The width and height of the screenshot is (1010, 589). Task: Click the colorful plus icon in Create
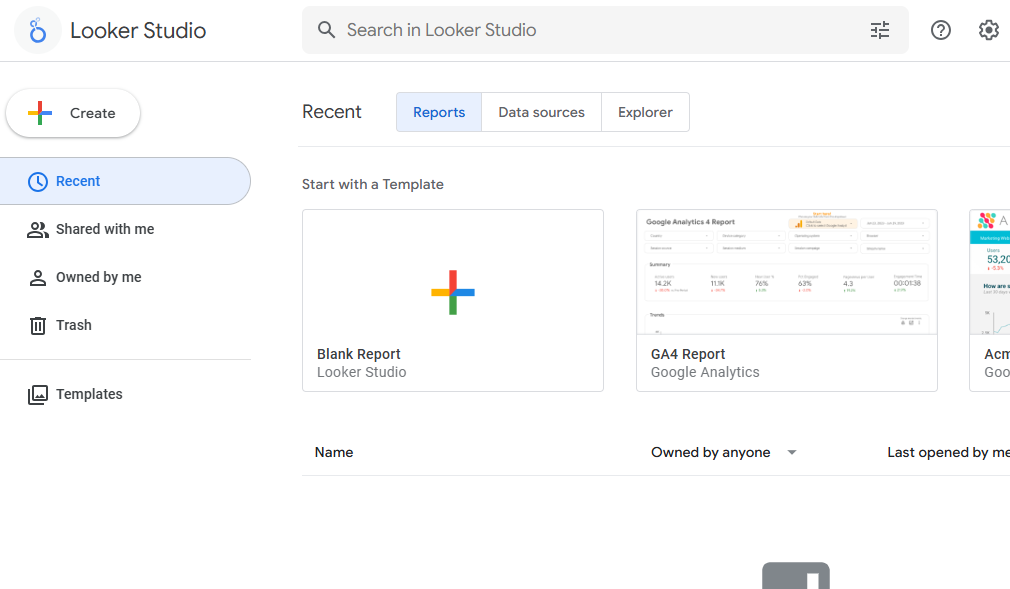pyautogui.click(x=40, y=113)
